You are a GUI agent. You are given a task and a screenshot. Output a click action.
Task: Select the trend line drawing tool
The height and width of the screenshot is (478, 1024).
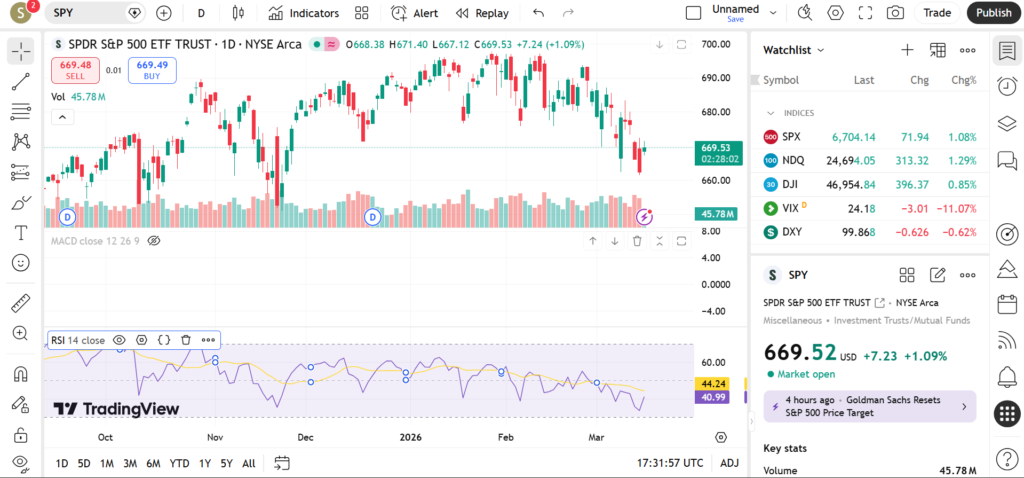pyautogui.click(x=20, y=82)
